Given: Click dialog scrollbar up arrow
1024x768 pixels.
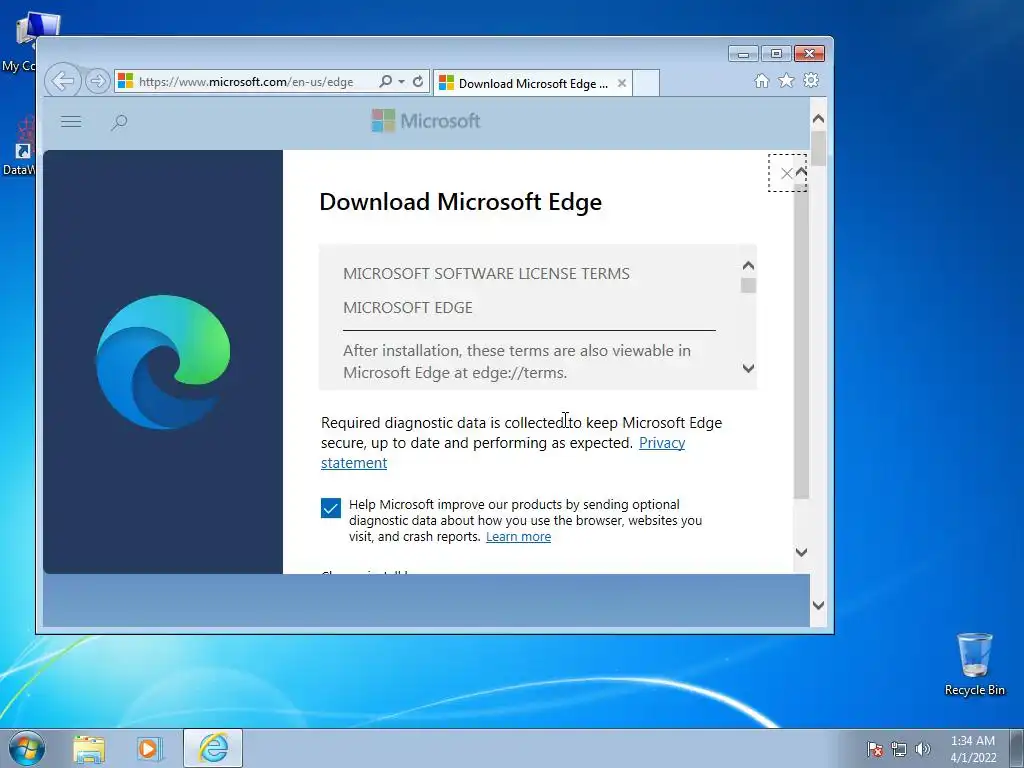Looking at the screenshot, I should pyautogui.click(x=801, y=172).
